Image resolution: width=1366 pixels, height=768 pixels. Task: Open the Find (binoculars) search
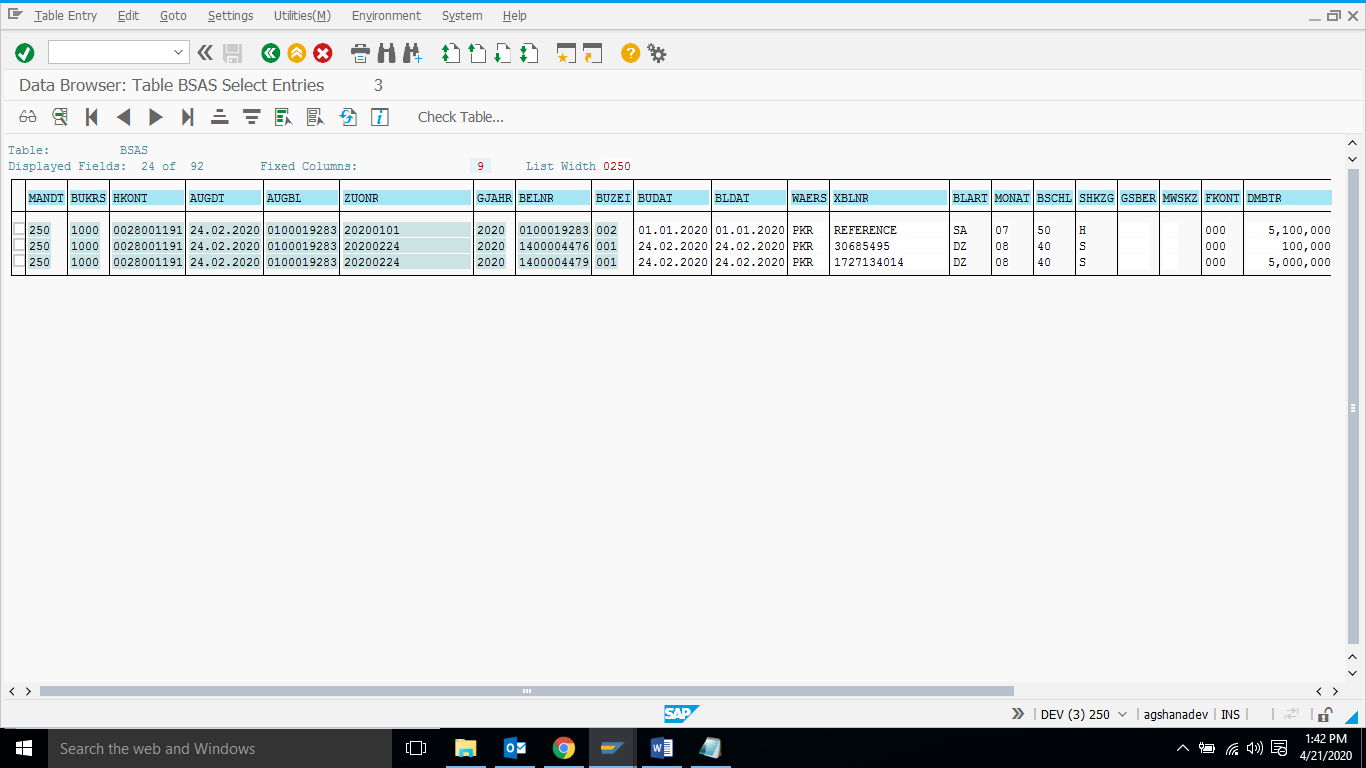pos(387,53)
